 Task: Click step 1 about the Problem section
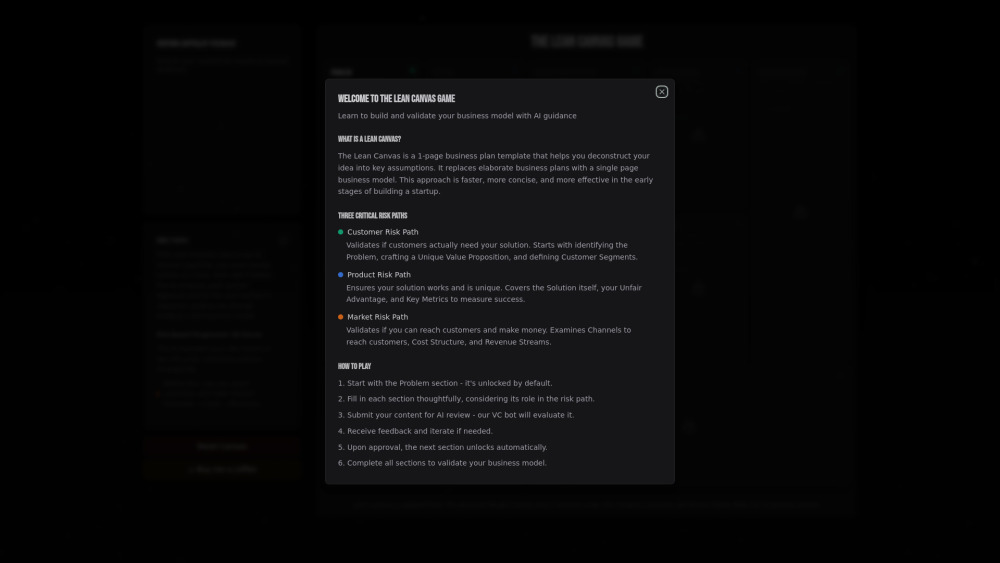pyautogui.click(x=445, y=383)
